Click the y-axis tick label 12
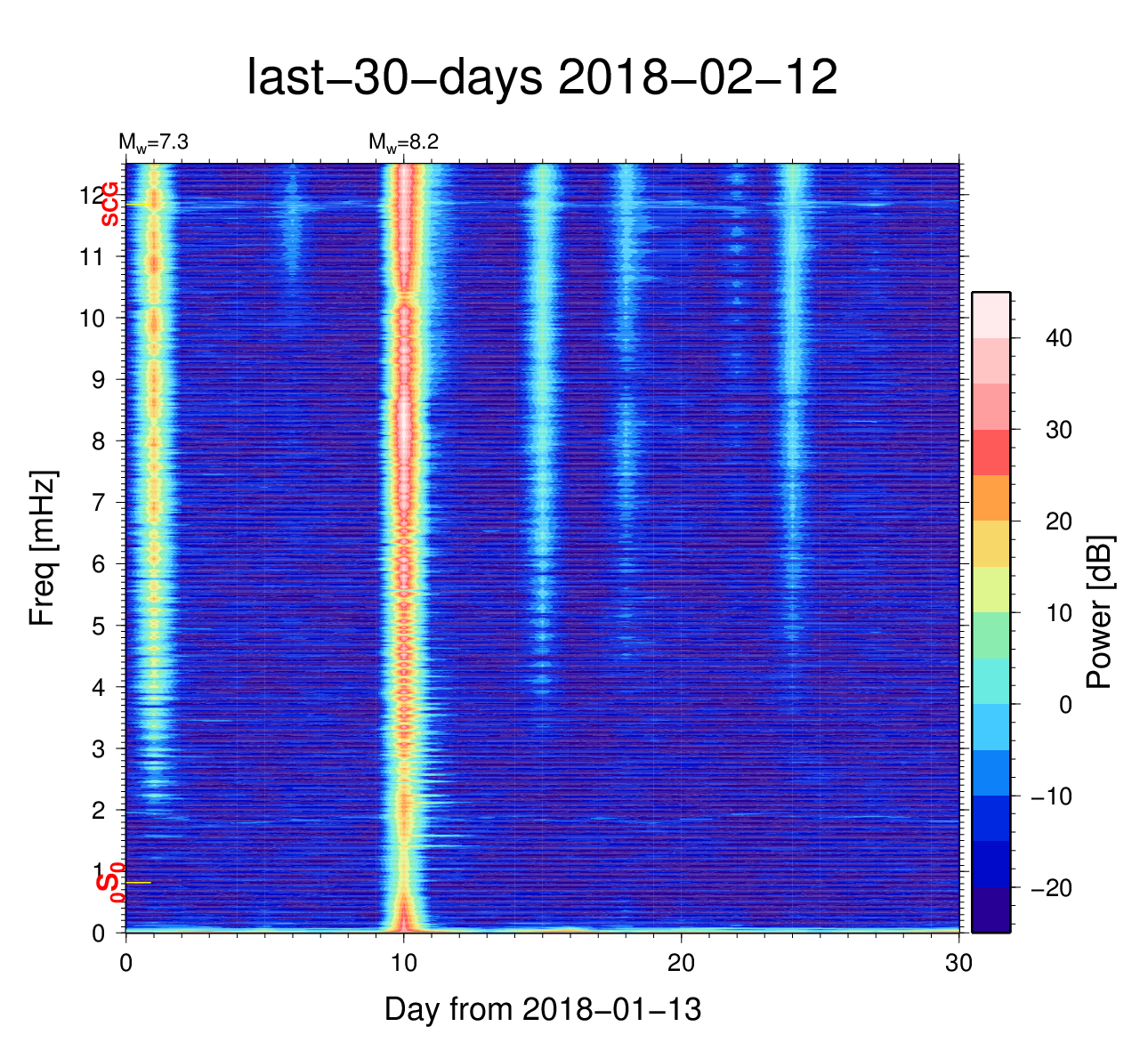 (92, 195)
